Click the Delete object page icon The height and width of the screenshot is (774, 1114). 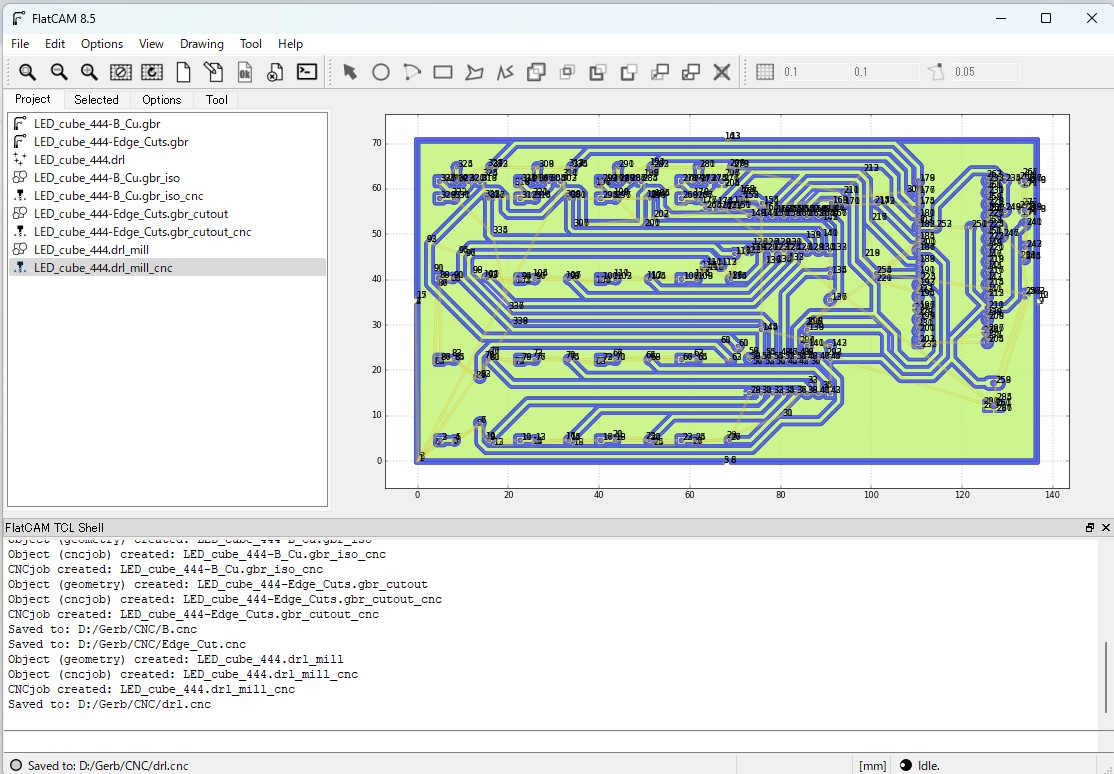click(275, 72)
